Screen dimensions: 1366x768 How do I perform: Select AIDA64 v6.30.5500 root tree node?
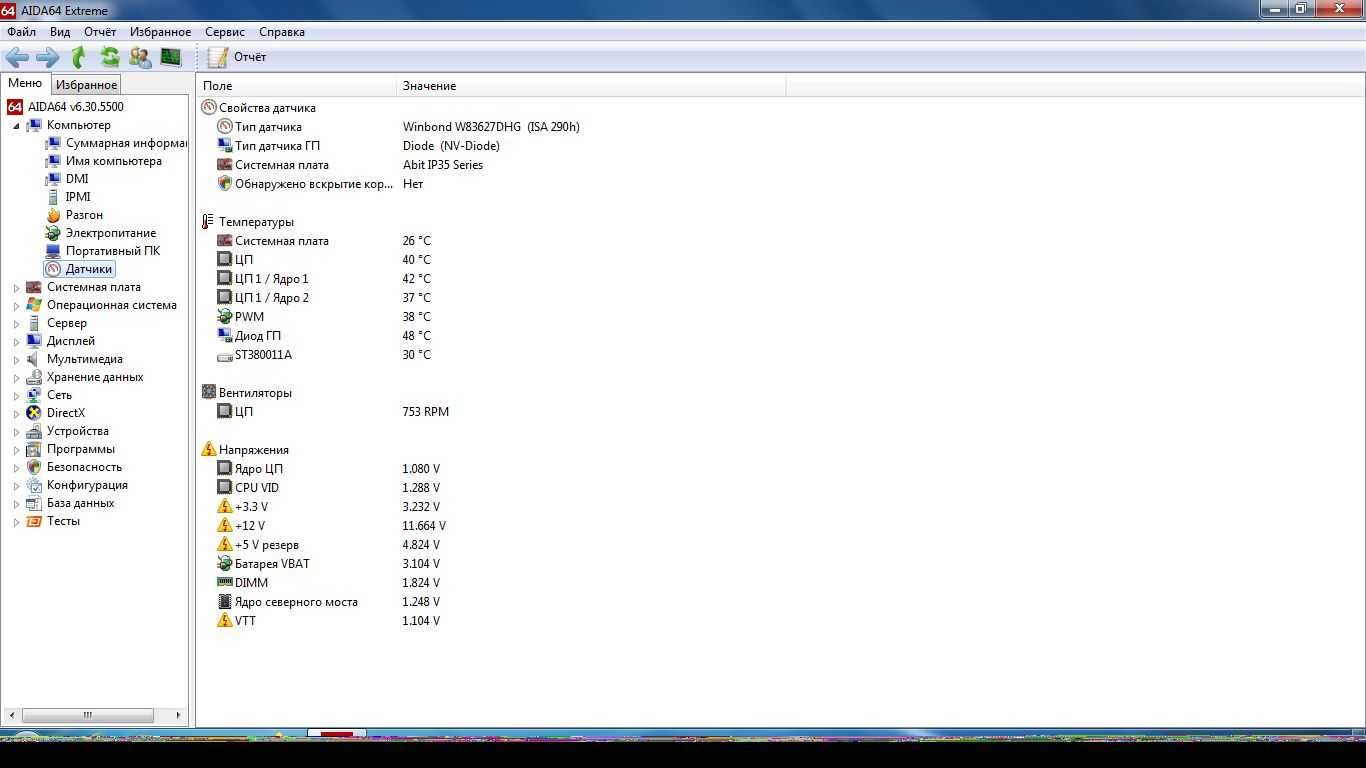click(66, 107)
